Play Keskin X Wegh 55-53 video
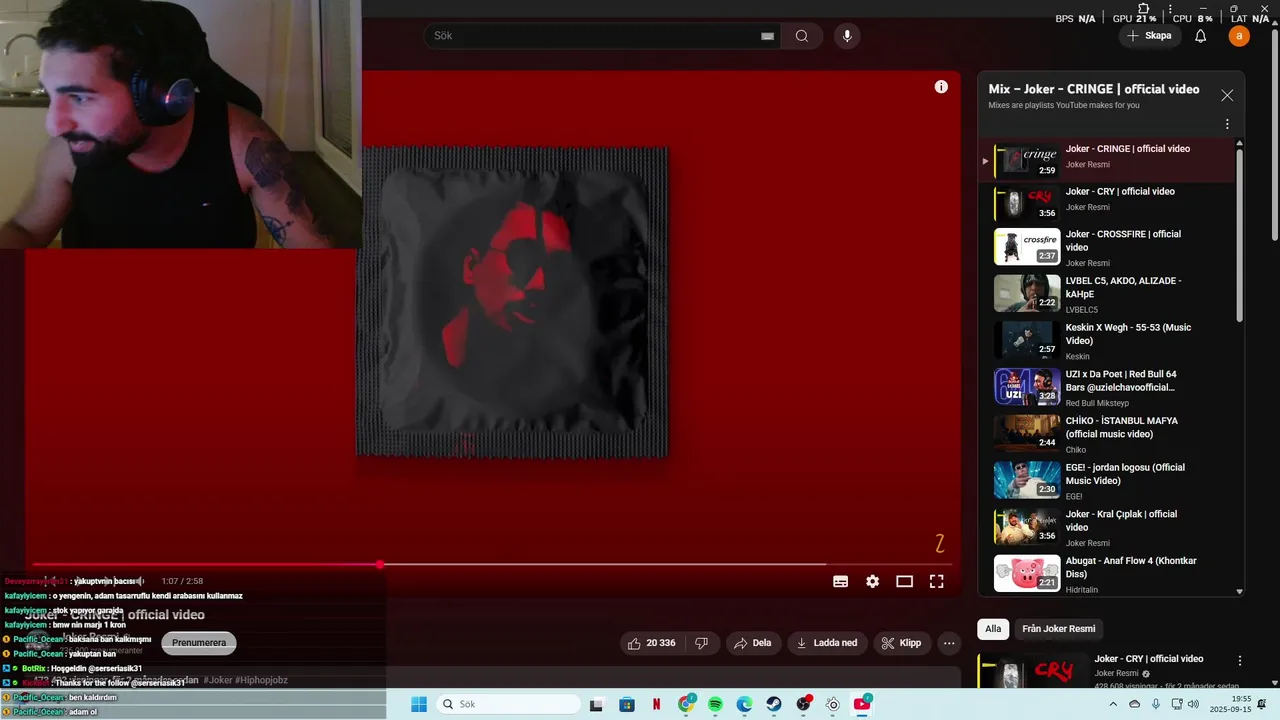This screenshot has height=720, width=1280. tap(1108, 341)
